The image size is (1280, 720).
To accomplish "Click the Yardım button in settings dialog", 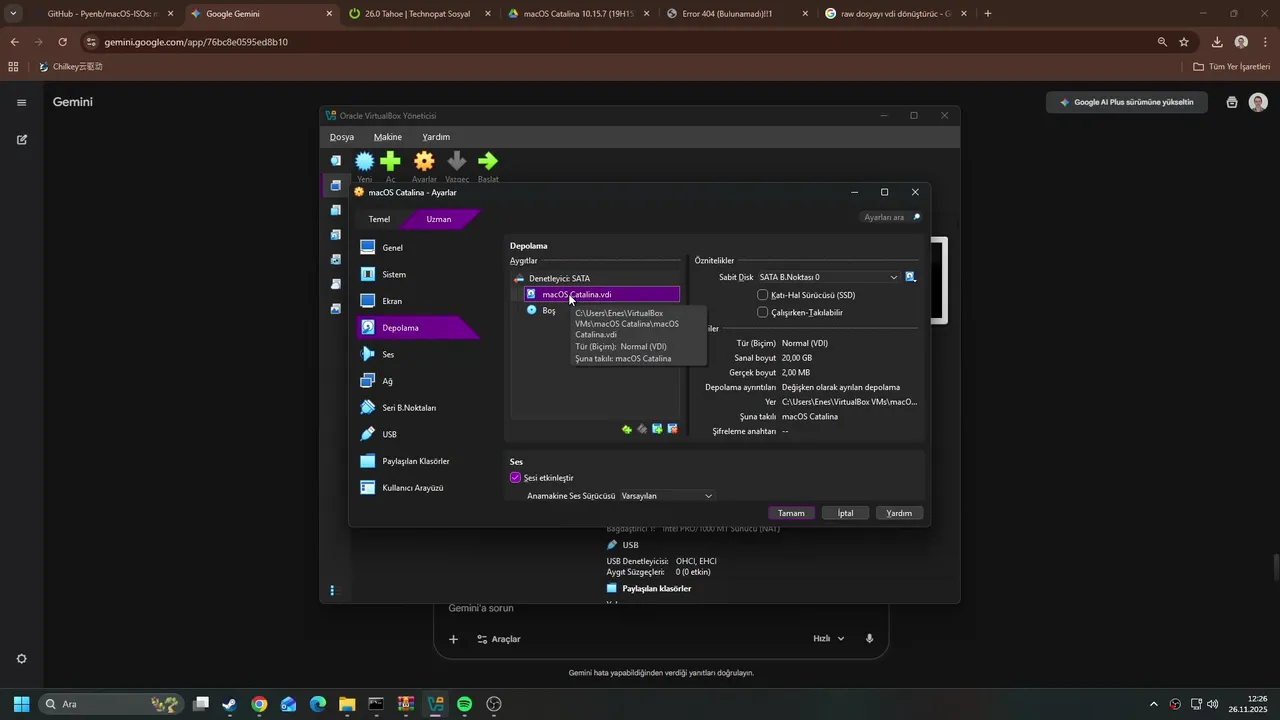I will [899, 513].
